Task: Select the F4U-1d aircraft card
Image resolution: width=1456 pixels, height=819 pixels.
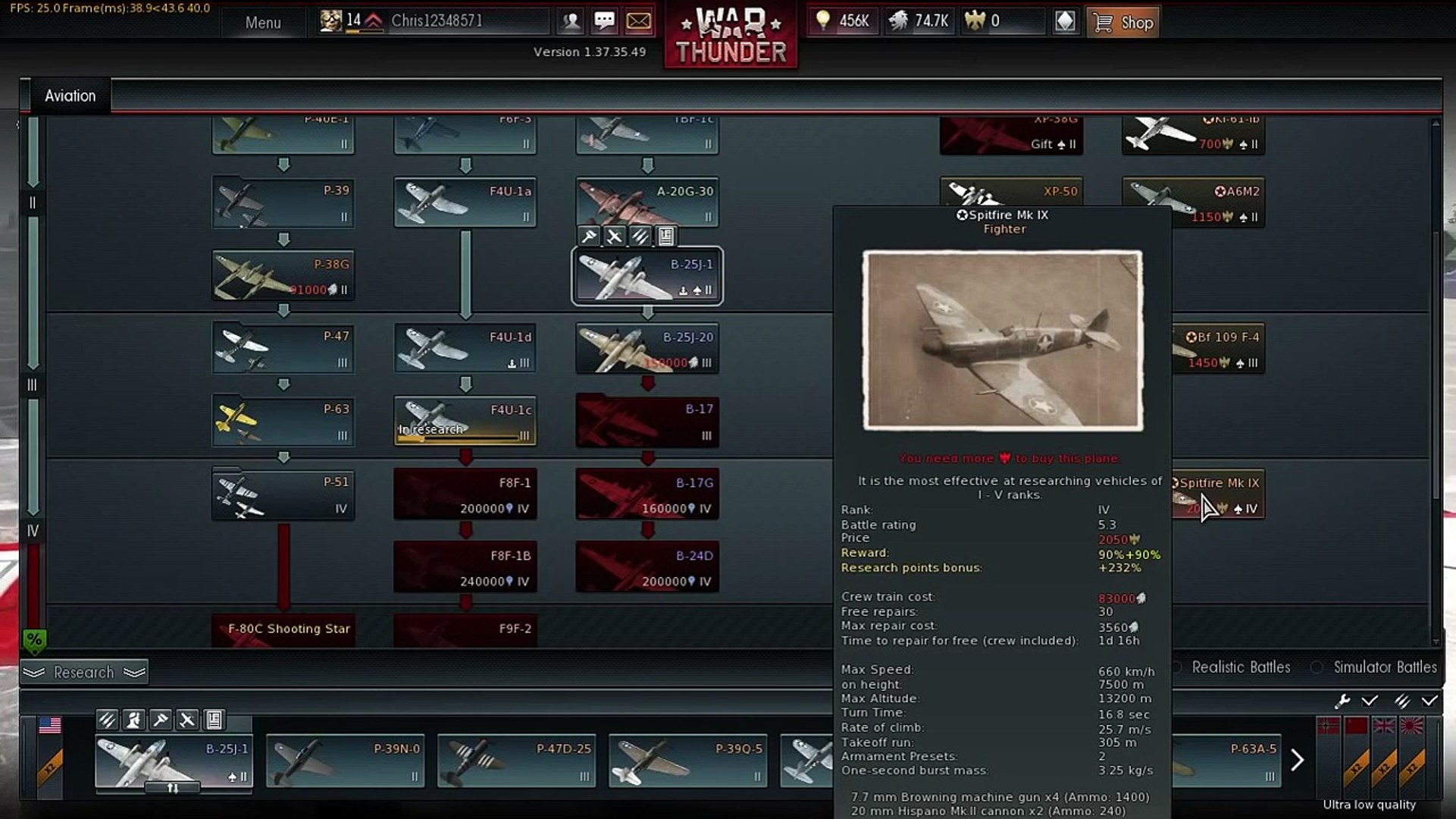Action: click(x=465, y=348)
